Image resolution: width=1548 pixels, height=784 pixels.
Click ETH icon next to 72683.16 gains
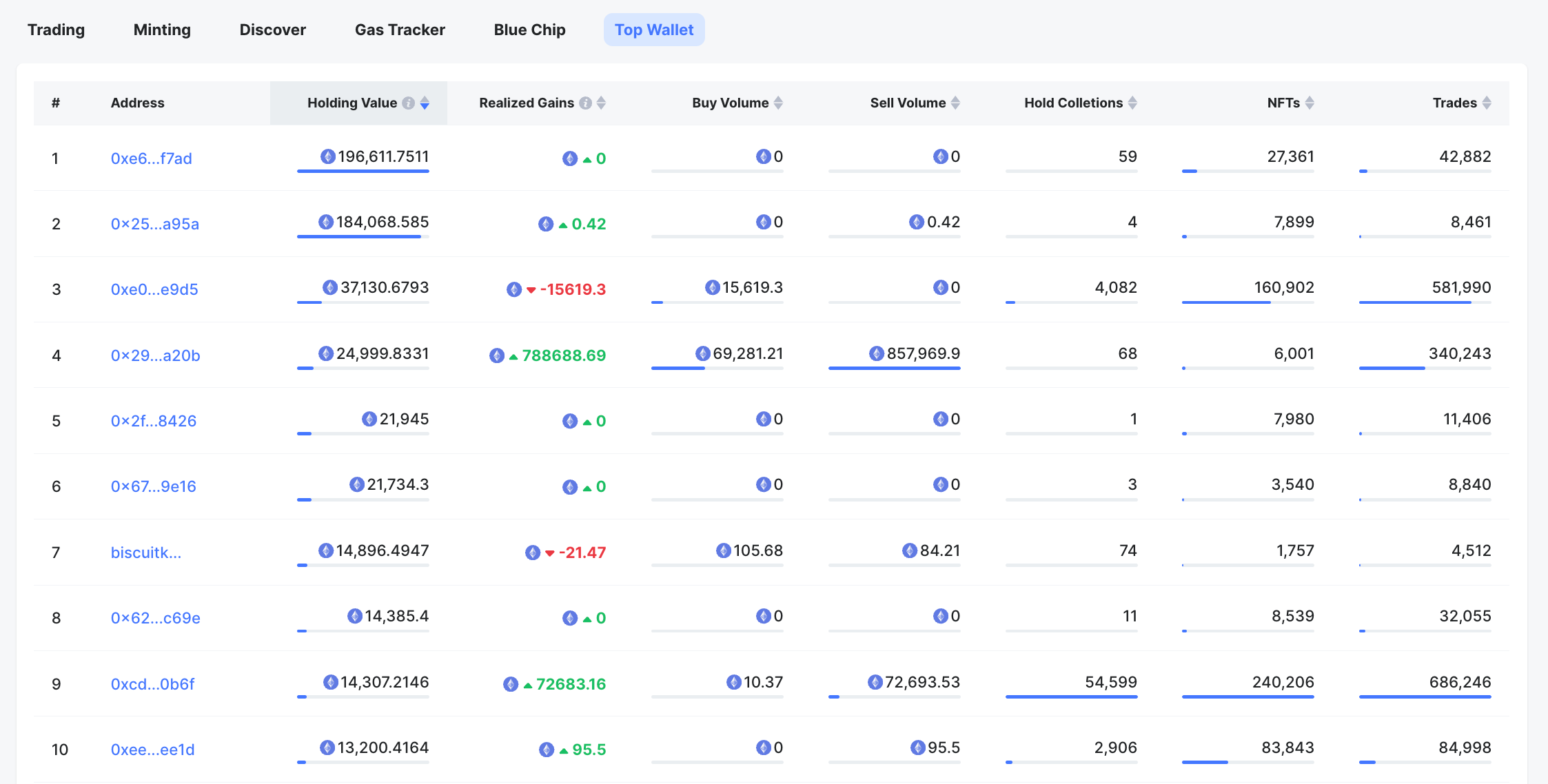(x=511, y=684)
